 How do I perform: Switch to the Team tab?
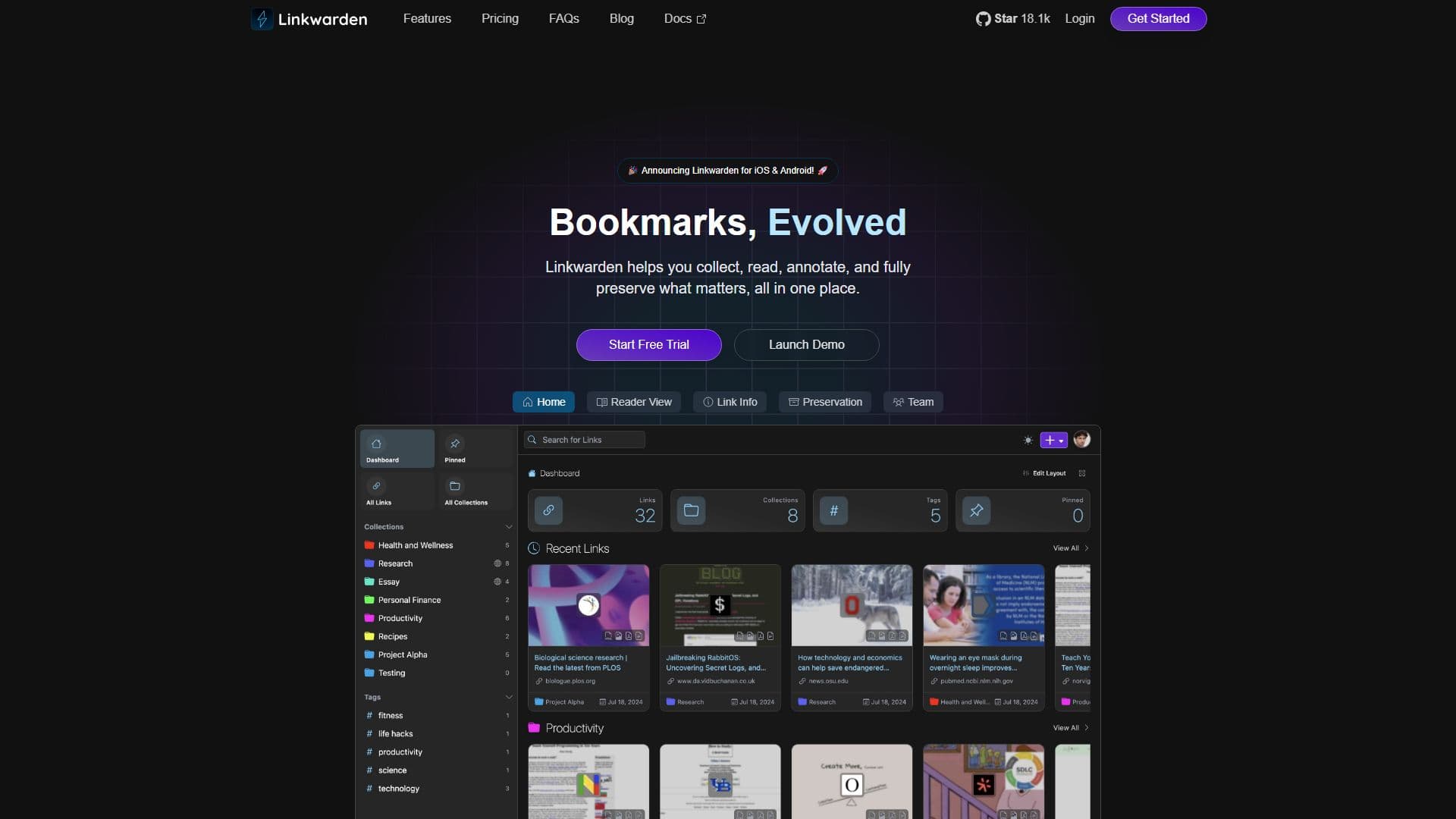coord(913,402)
